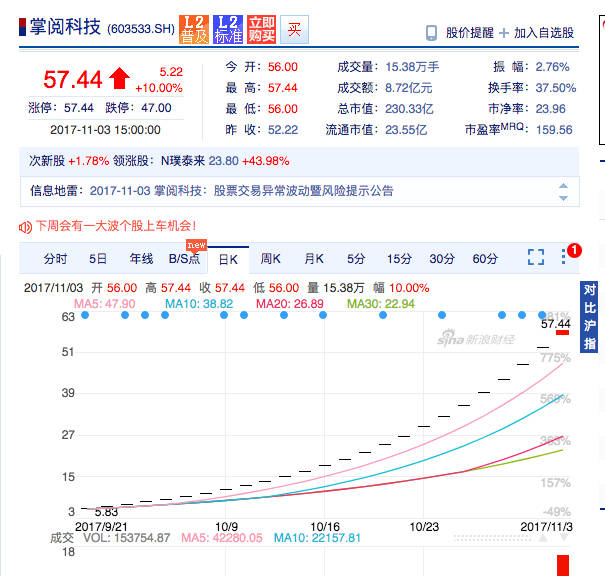Switch to the 5分 chart tab

click(x=356, y=258)
